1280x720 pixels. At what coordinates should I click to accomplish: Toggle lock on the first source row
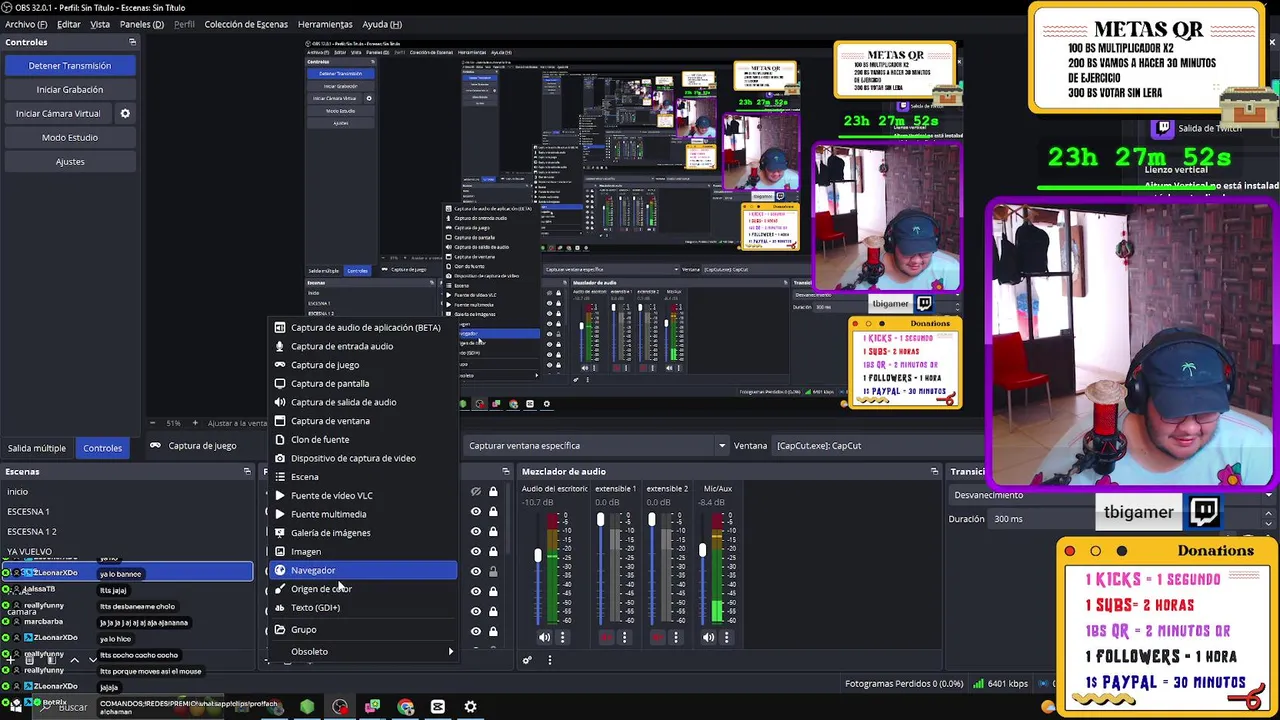point(493,491)
